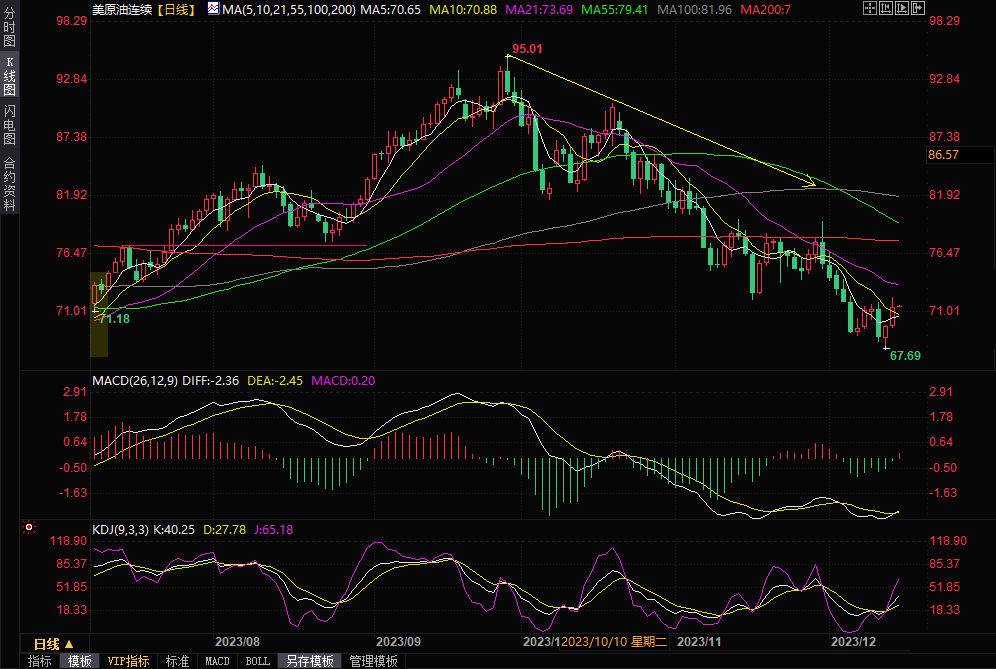996x669 pixels.
Task: Click the KDJ(9,3,3) indicator label
Action: 120,529
